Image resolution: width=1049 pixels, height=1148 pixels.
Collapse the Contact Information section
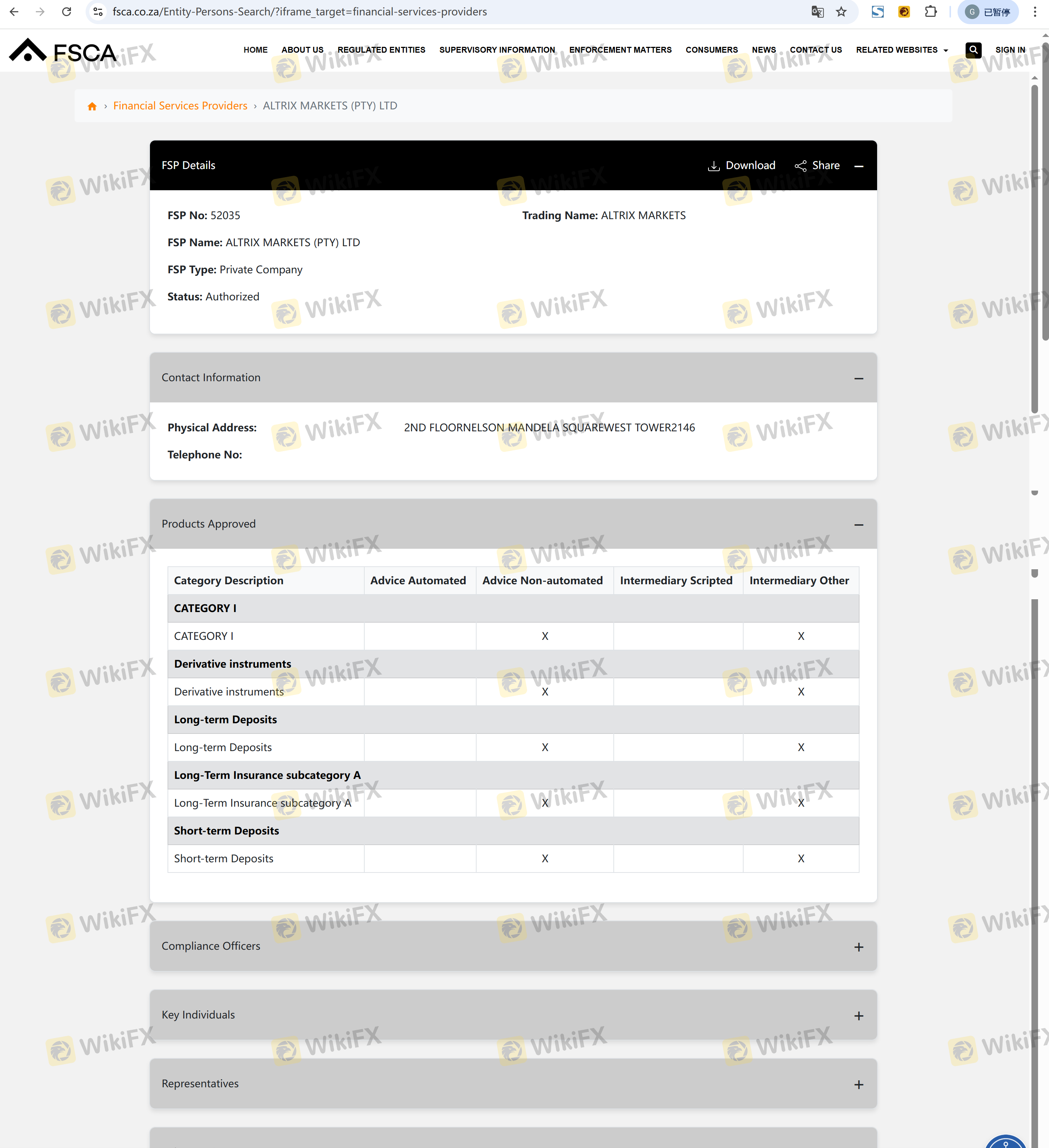pyautogui.click(x=858, y=379)
